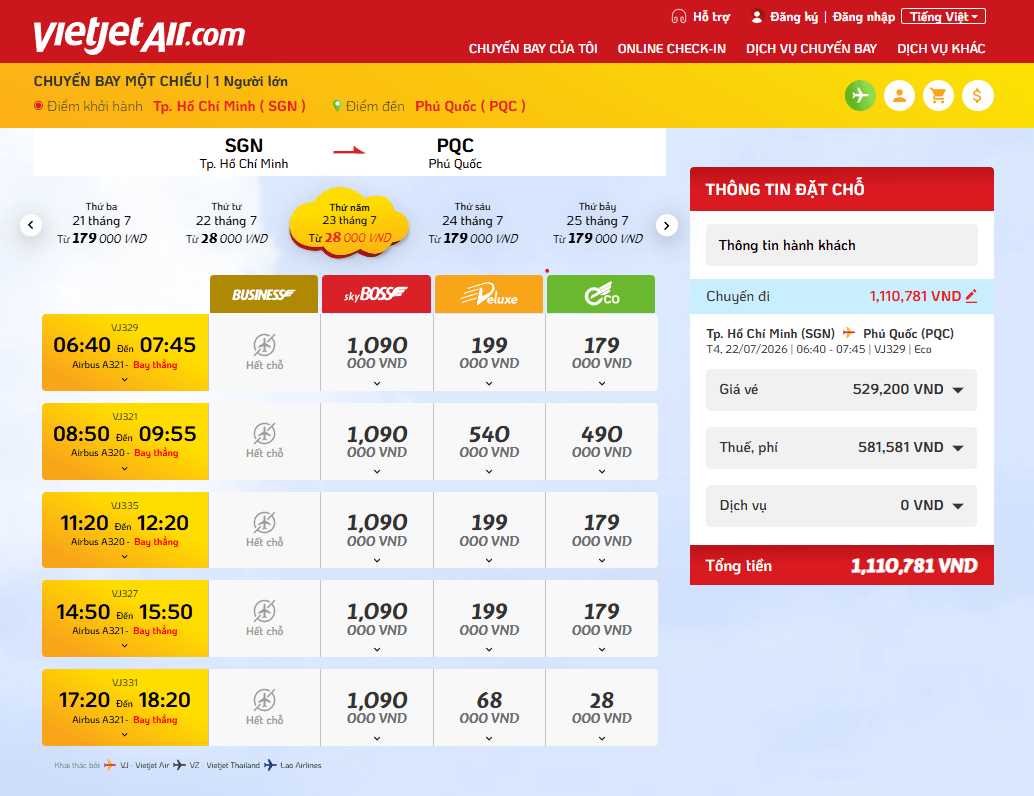Choose 540 000 VND Deluxe fare on VJ321
This screenshot has height=796, width=1034.
tap(489, 441)
